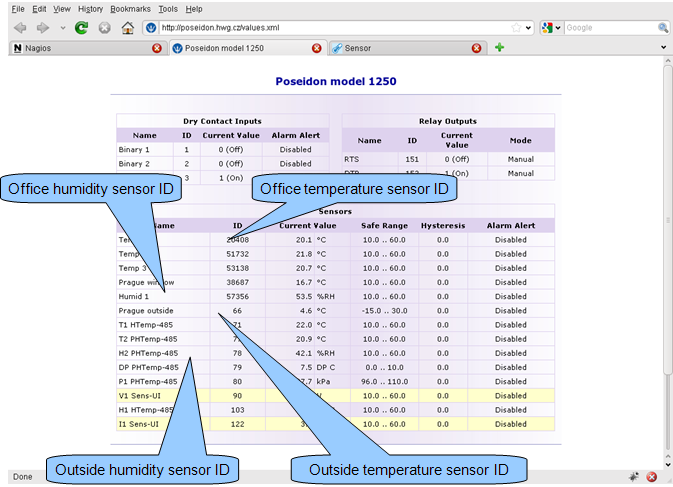Viewport: 673px width, 487px height.
Task: Click relay ID 151 cell
Action: pos(412,159)
